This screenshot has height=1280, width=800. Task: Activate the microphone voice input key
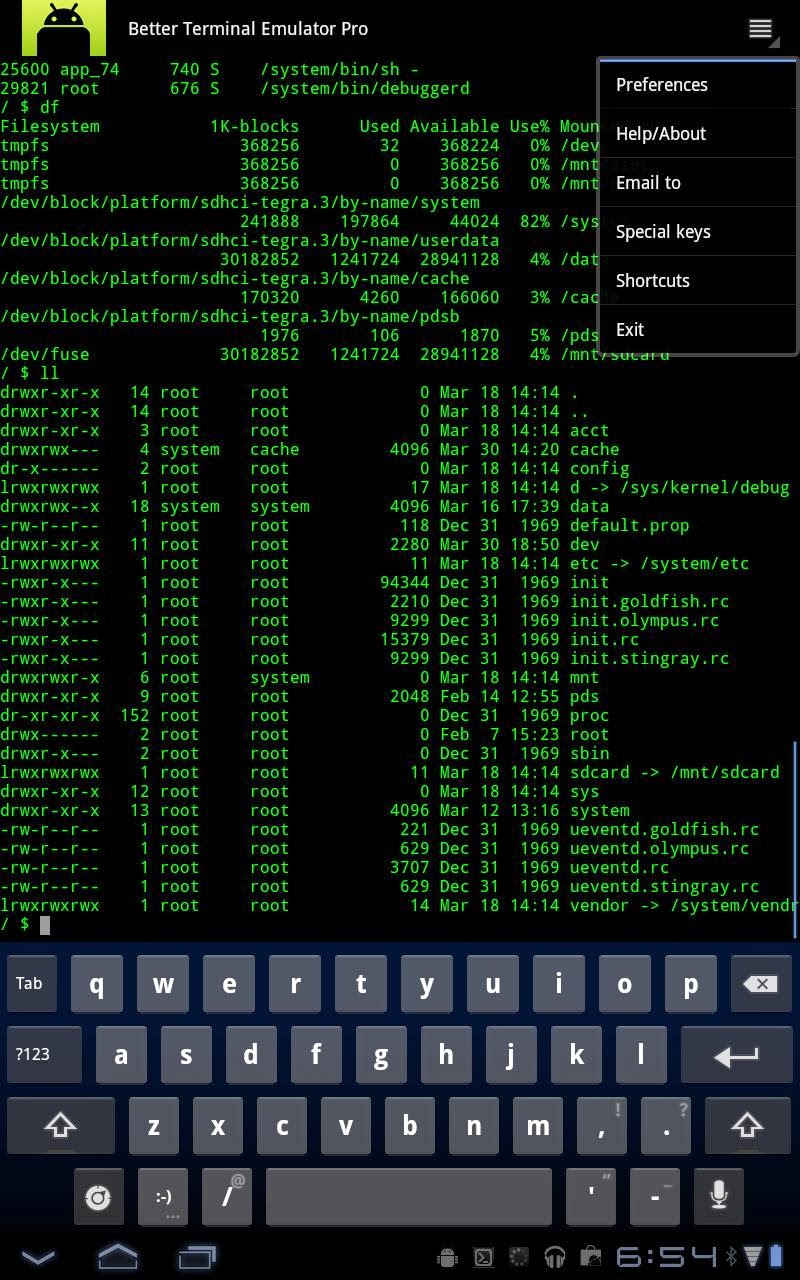pos(718,1196)
